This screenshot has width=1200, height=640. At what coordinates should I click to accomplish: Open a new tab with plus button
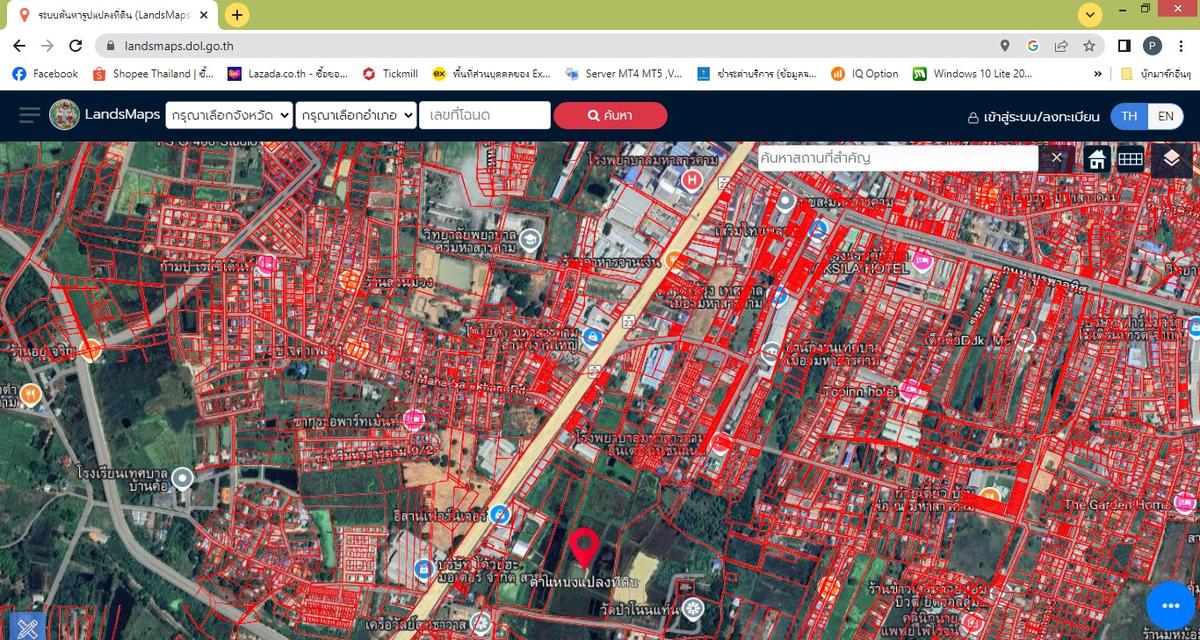[237, 15]
